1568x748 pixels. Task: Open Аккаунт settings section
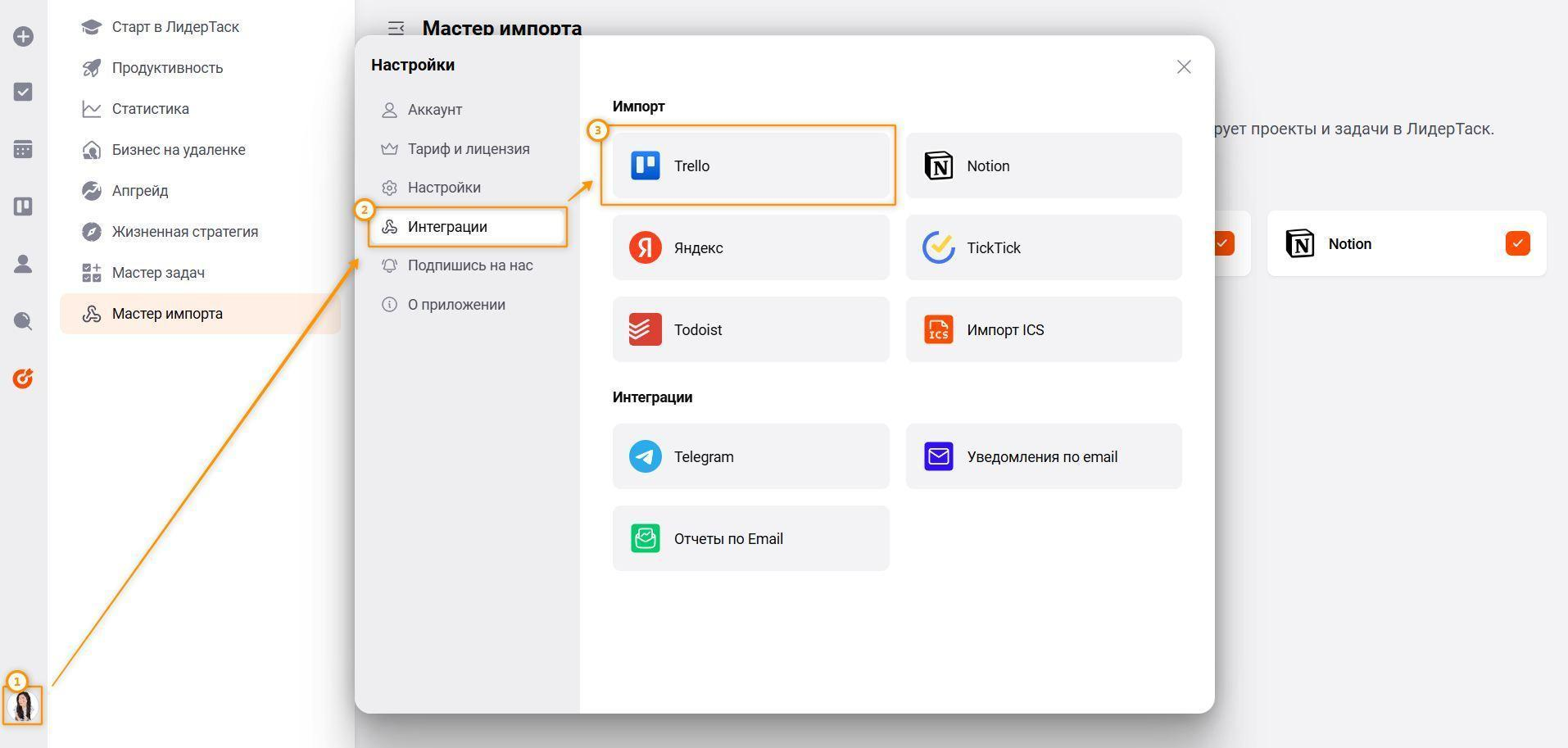point(467,110)
